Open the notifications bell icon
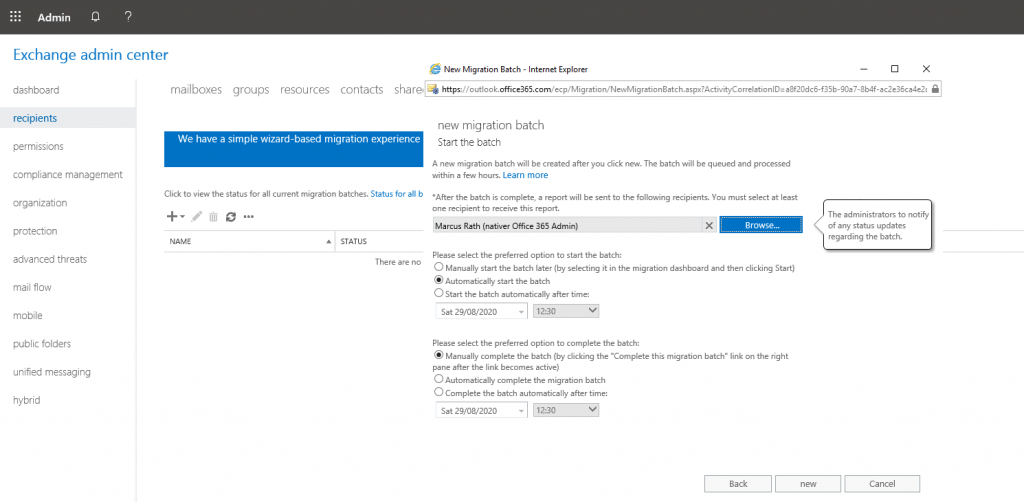This screenshot has height=502, width=1024. (95, 17)
